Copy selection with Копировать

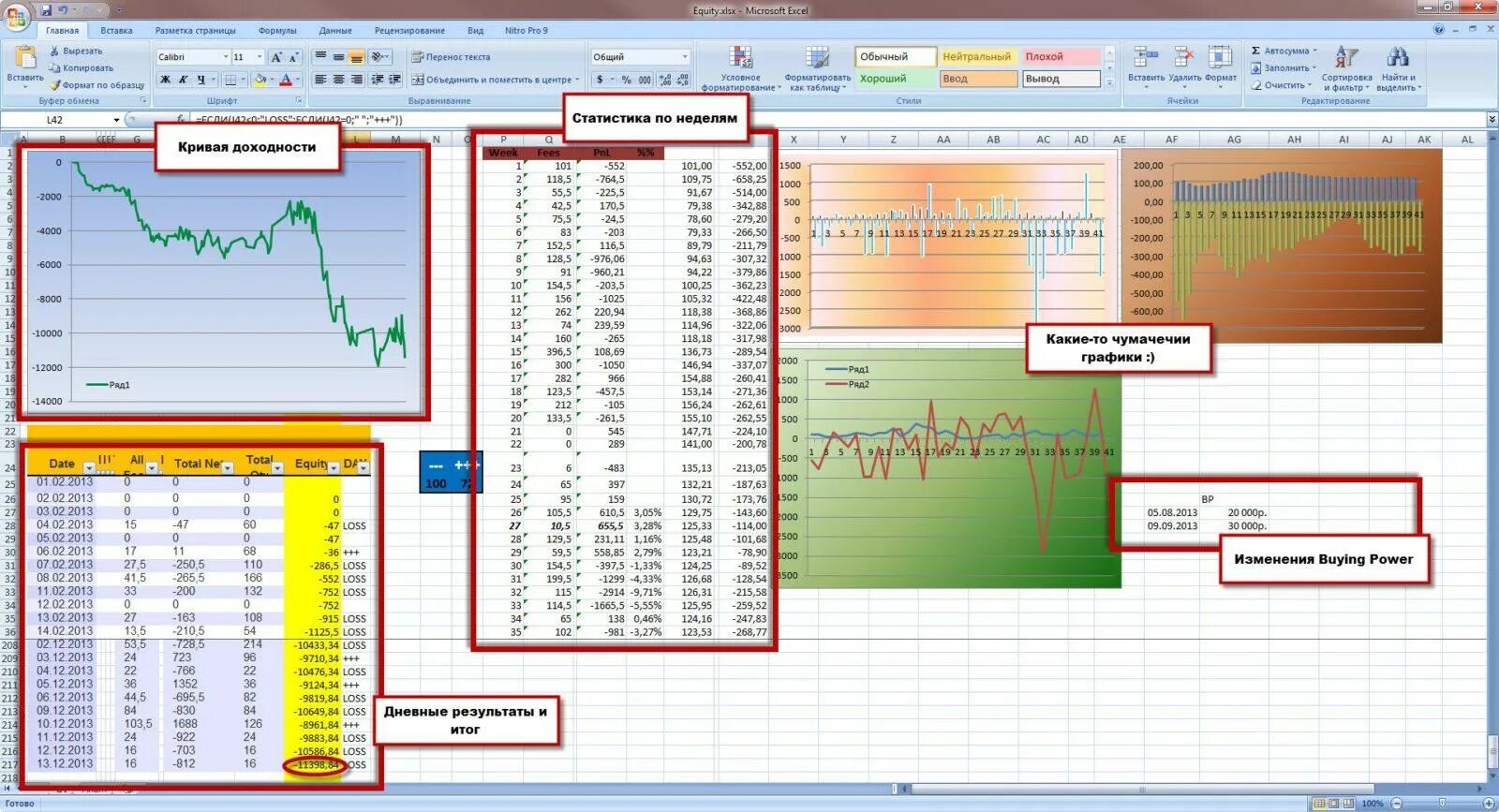pos(81,68)
